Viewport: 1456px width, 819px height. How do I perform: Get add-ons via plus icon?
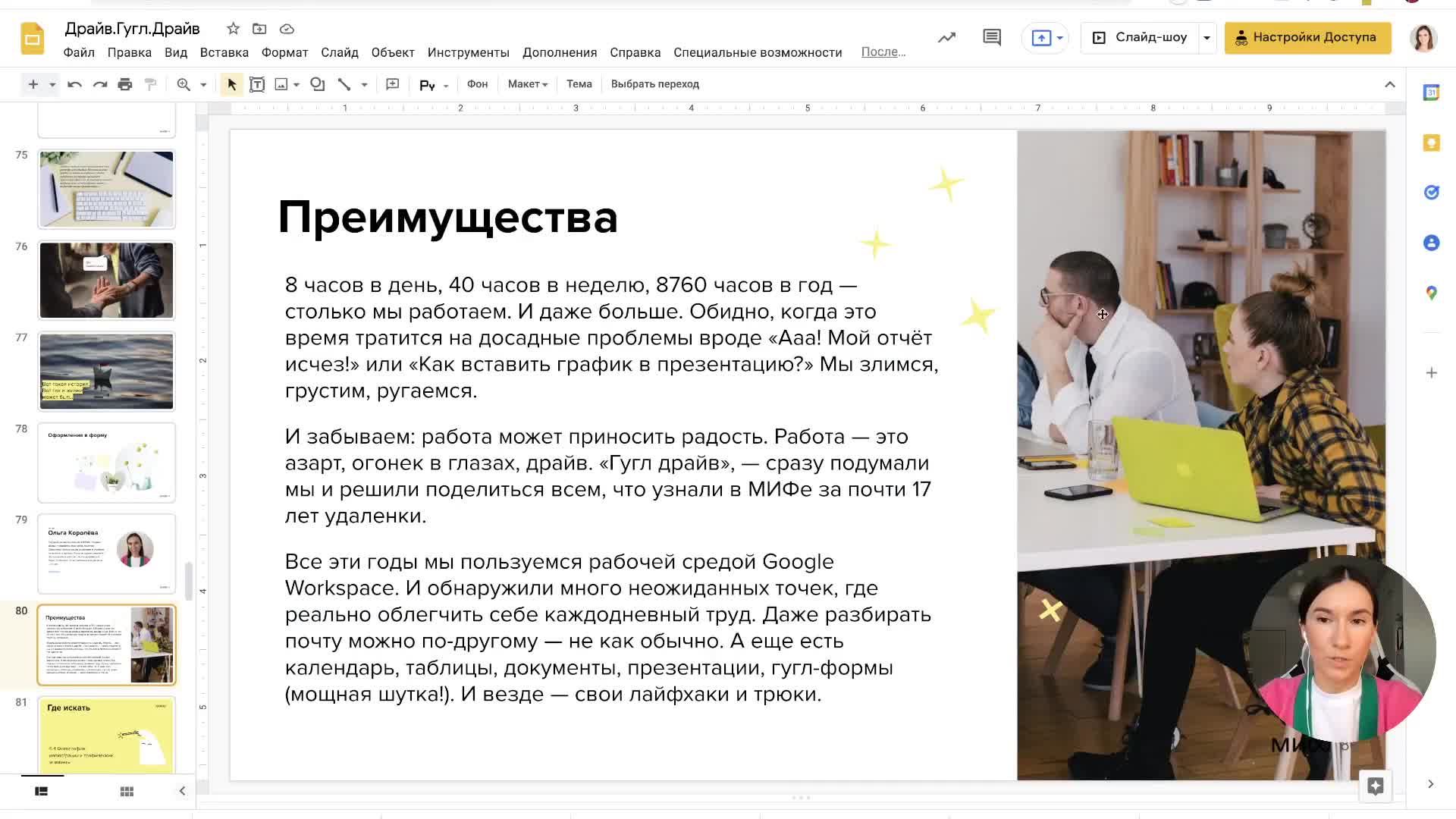coord(1431,372)
